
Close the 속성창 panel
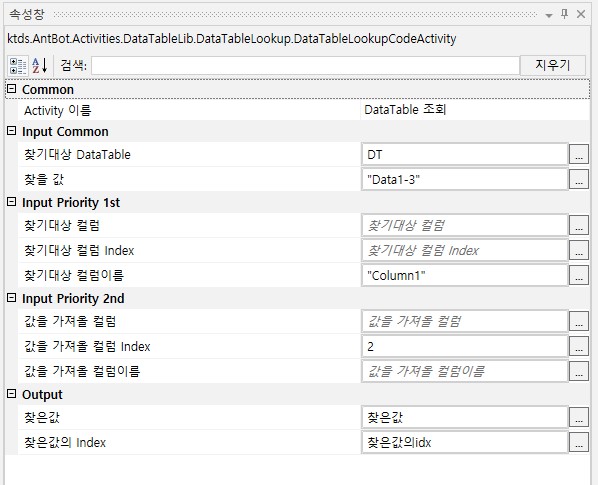click(581, 14)
